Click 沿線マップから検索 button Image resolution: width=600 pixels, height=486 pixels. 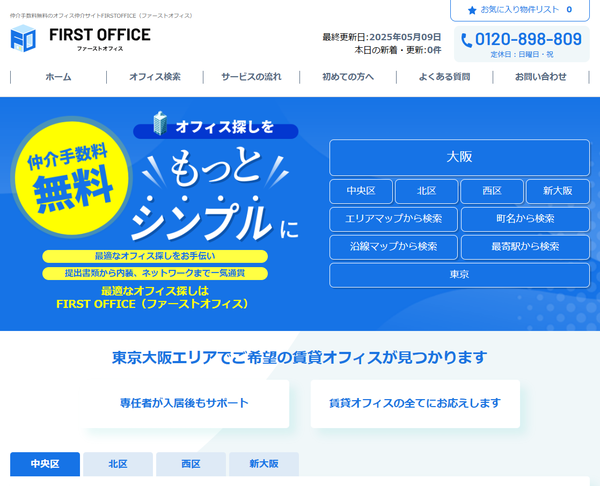tap(393, 247)
